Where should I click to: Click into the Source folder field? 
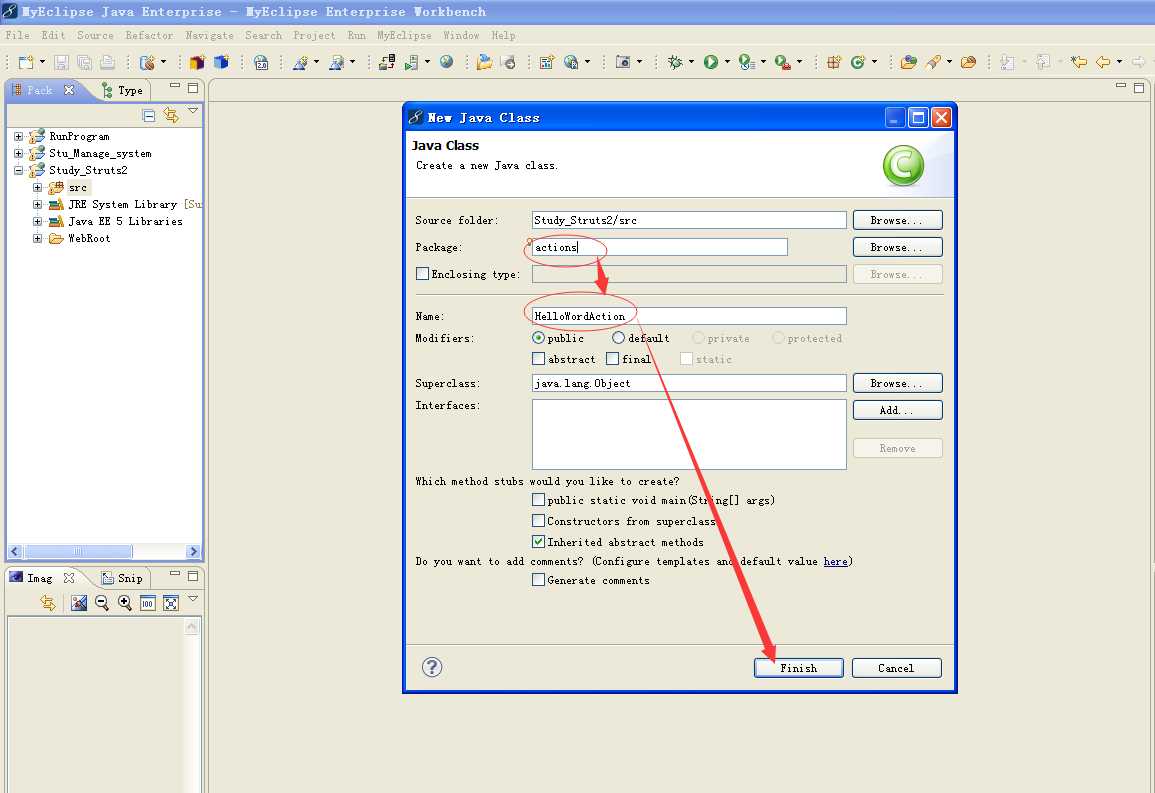click(x=689, y=220)
